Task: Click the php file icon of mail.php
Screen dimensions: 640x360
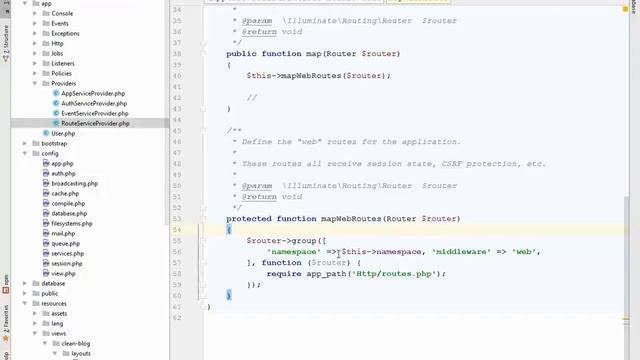Action: click(46, 233)
